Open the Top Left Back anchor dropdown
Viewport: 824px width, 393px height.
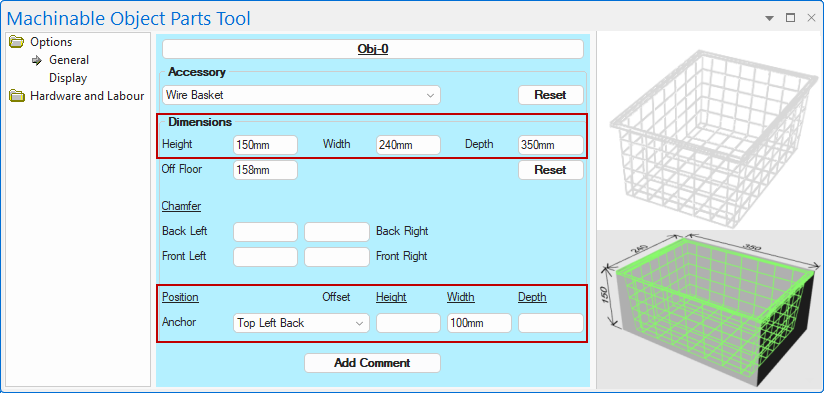301,323
